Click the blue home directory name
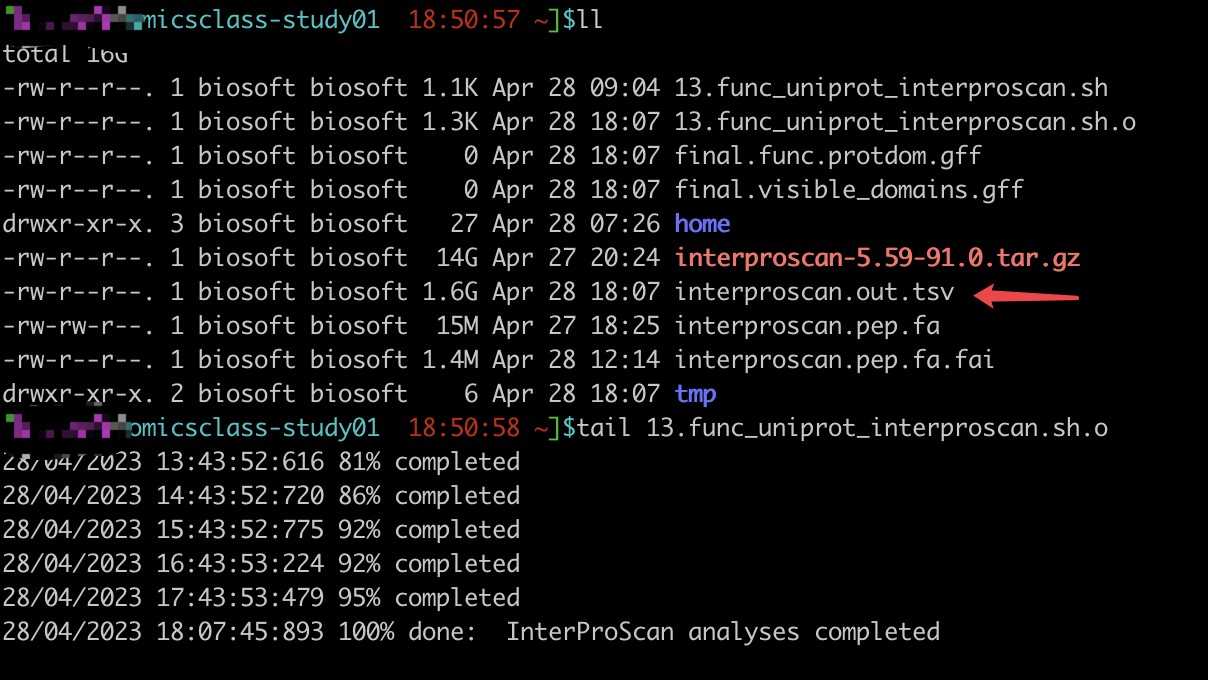The width and height of the screenshot is (1208, 680). [x=702, y=224]
